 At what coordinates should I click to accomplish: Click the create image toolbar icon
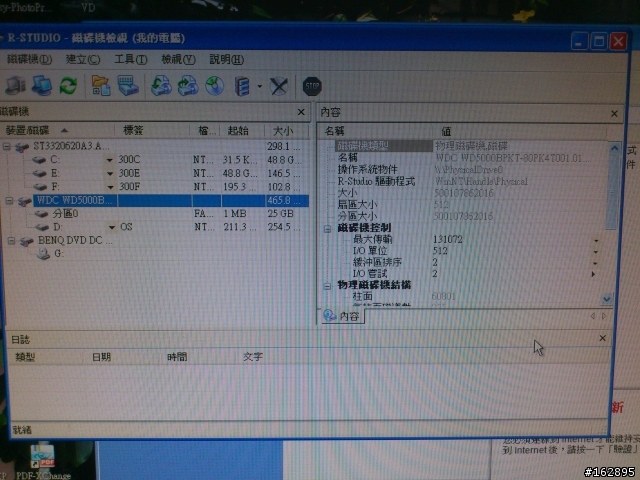[188, 86]
